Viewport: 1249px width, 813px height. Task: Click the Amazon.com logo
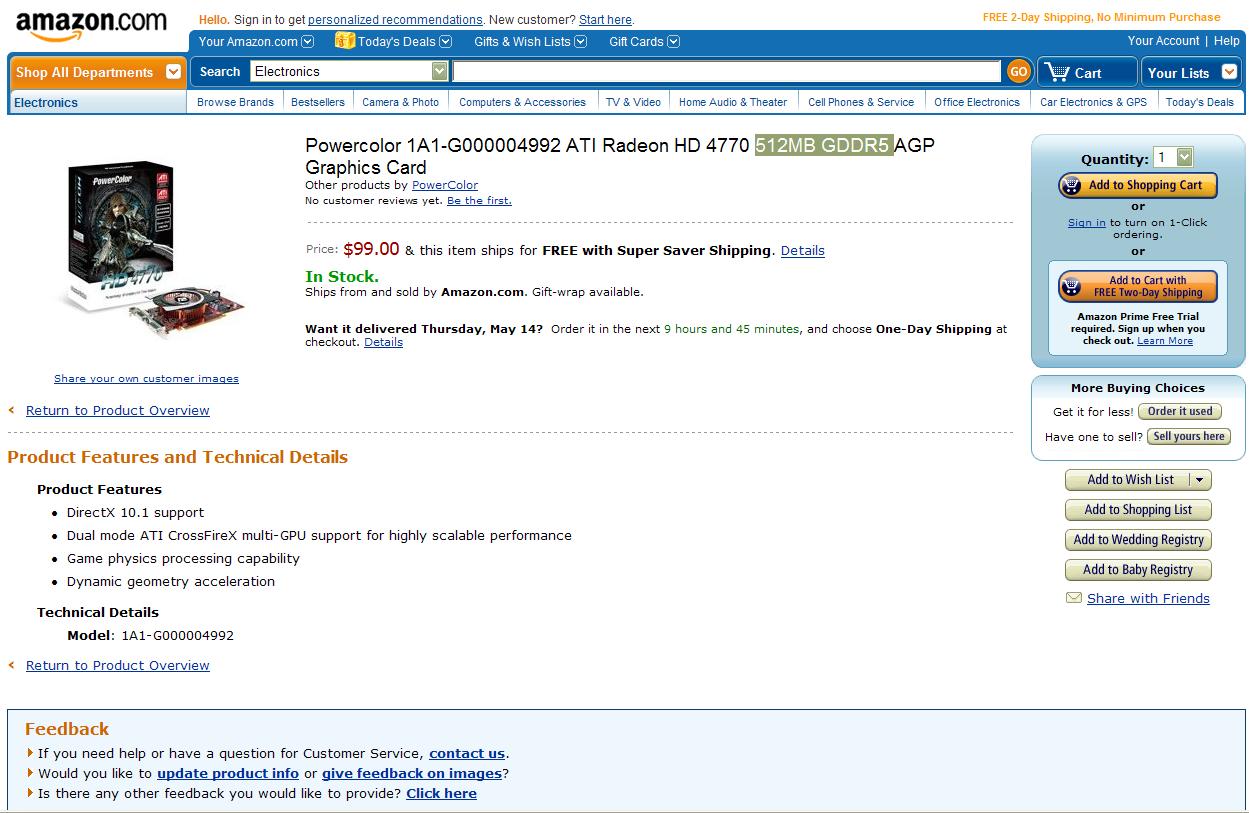click(x=91, y=25)
